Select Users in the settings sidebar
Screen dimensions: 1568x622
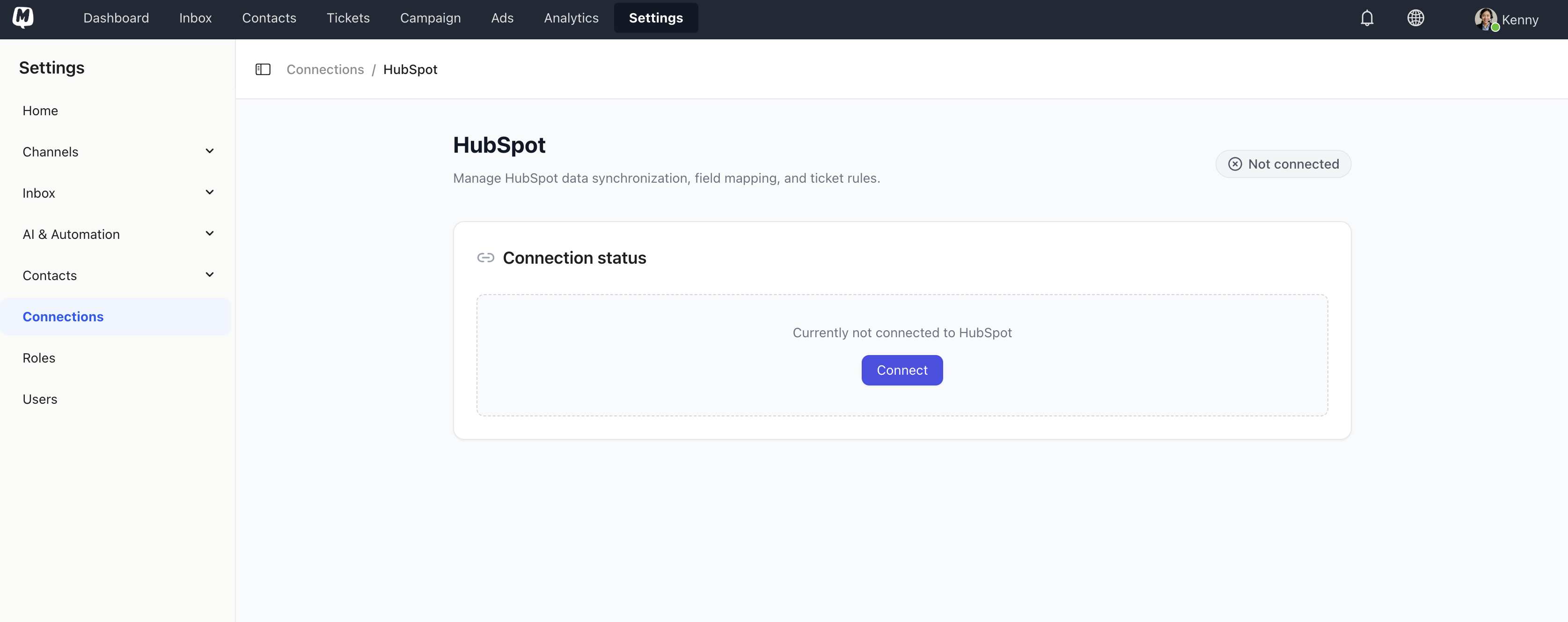40,399
